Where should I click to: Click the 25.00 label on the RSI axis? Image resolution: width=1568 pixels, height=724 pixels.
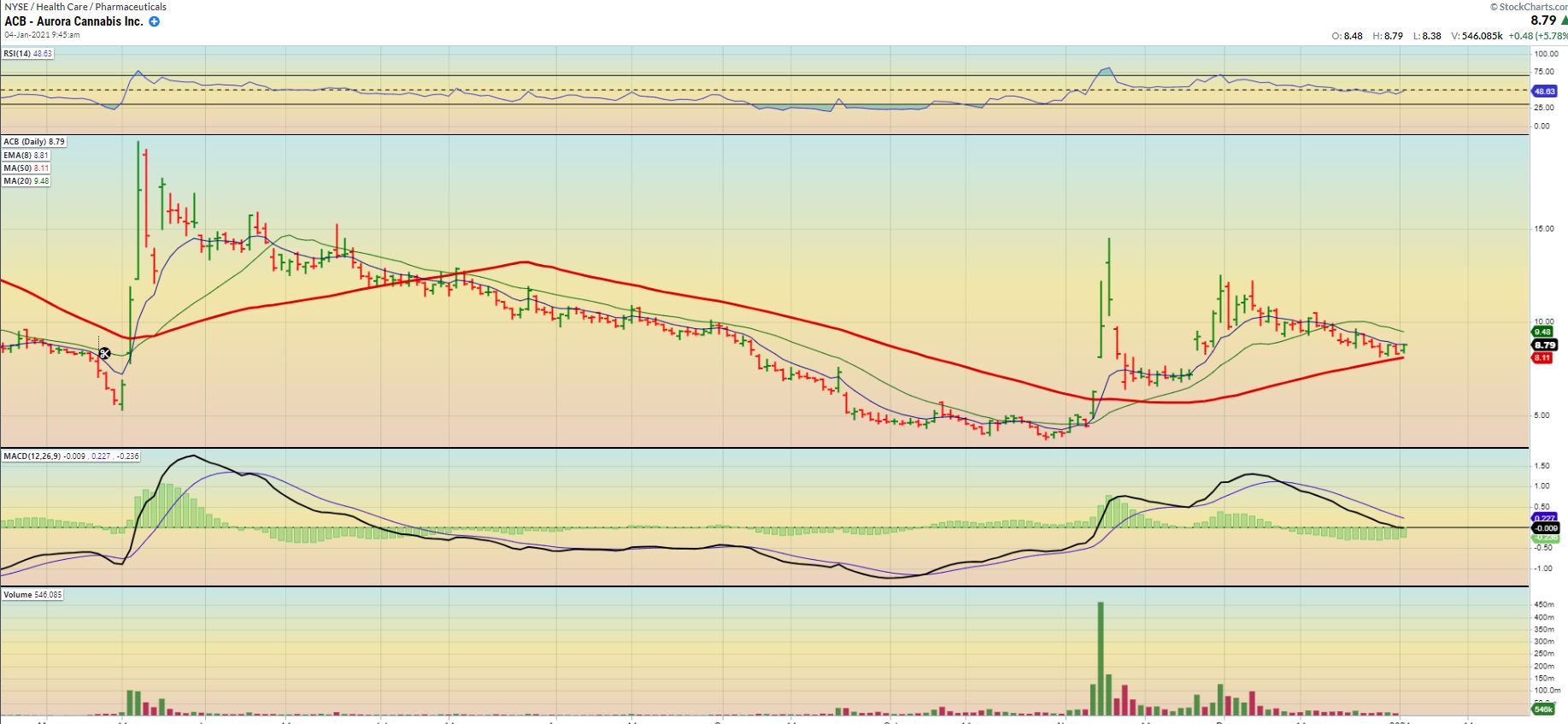click(x=1543, y=108)
